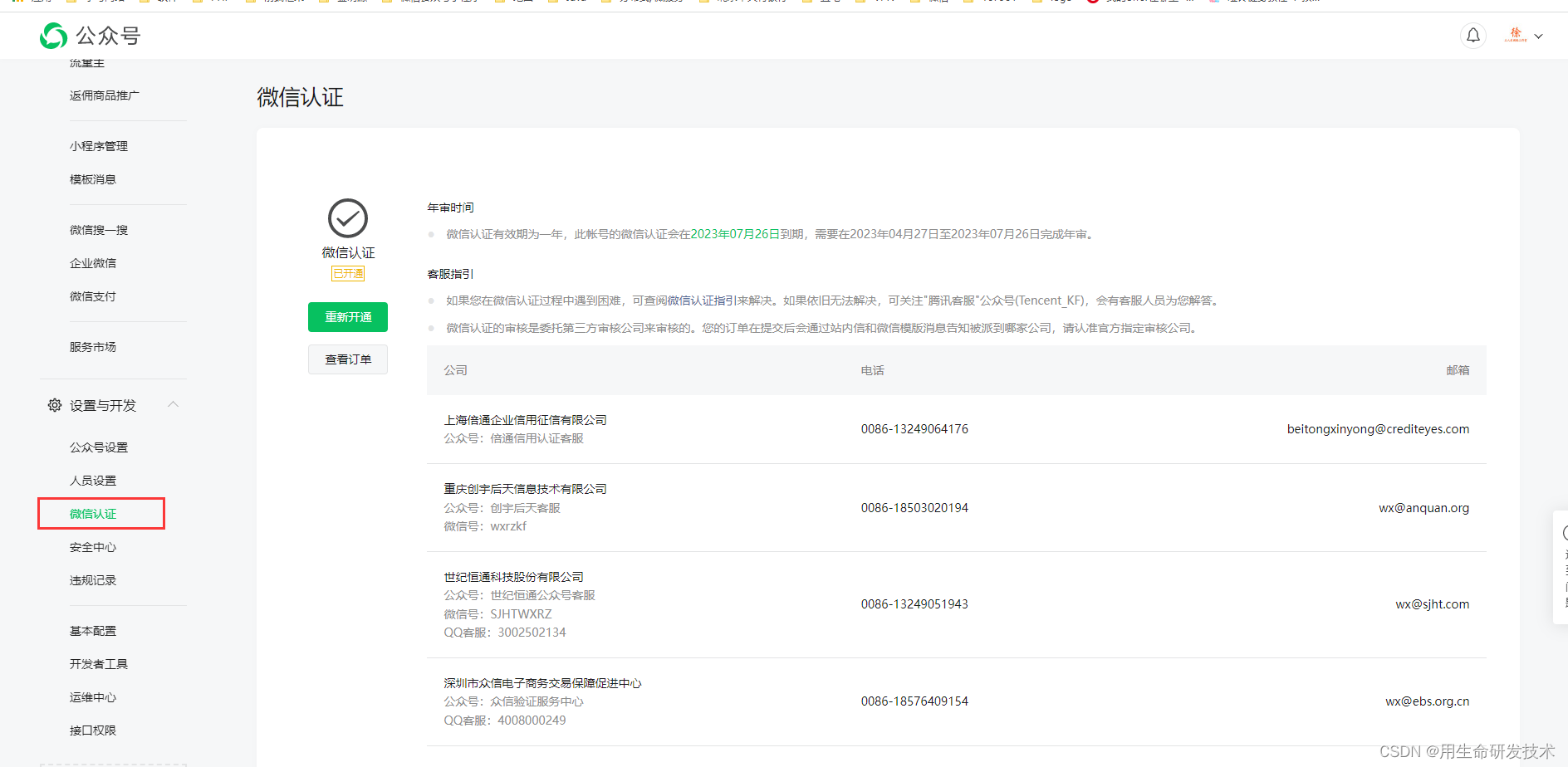Screen dimensions: 1568x767
Task: Click the green 公众号 WeChat logo
Action: pyautogui.click(x=52, y=36)
